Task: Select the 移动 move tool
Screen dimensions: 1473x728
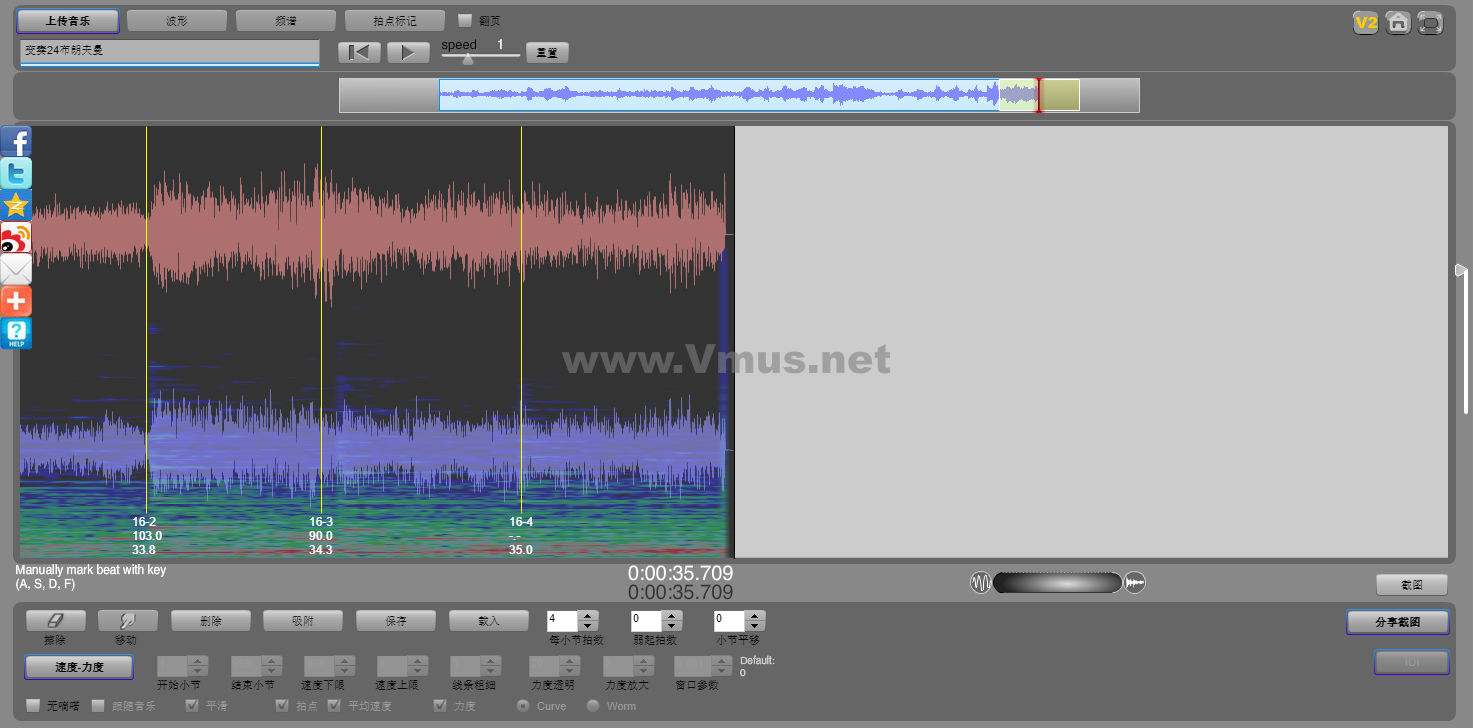Action: coord(128,621)
